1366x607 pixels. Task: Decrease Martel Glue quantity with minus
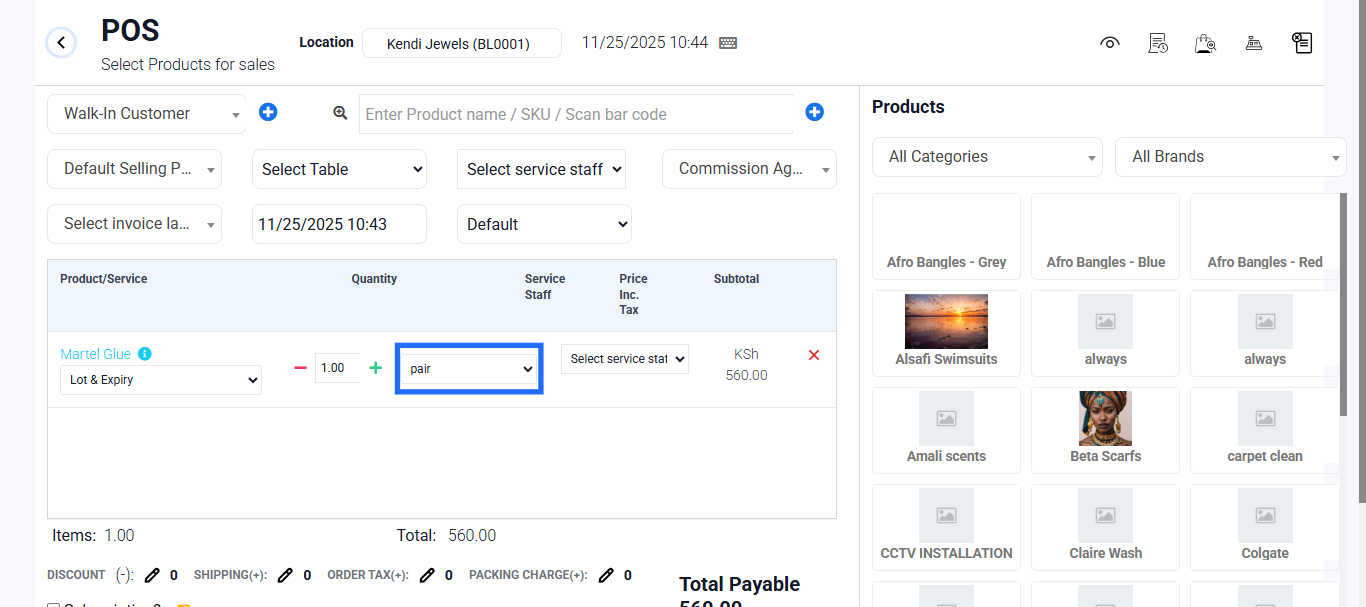[x=300, y=368]
